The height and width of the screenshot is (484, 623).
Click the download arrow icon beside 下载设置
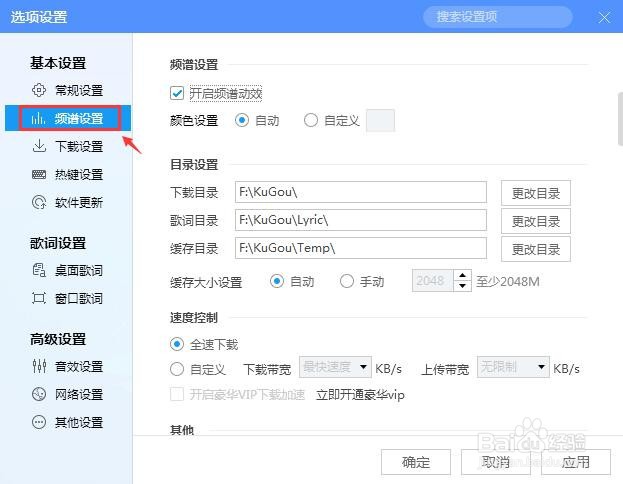click(x=39, y=146)
